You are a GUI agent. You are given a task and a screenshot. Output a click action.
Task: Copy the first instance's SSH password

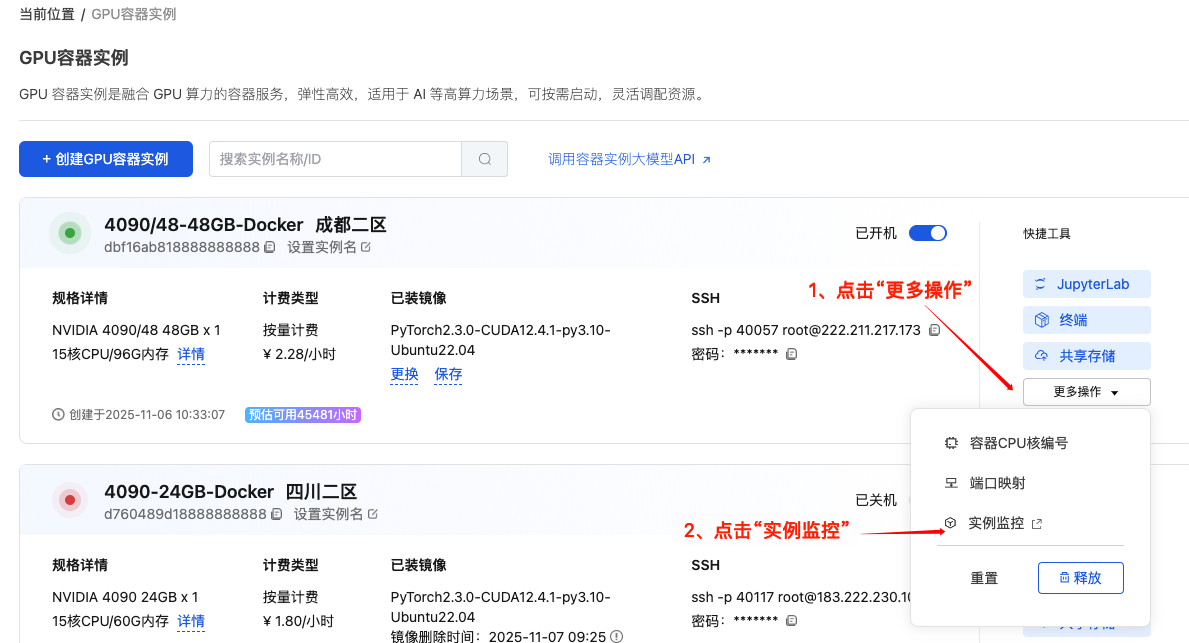point(791,354)
